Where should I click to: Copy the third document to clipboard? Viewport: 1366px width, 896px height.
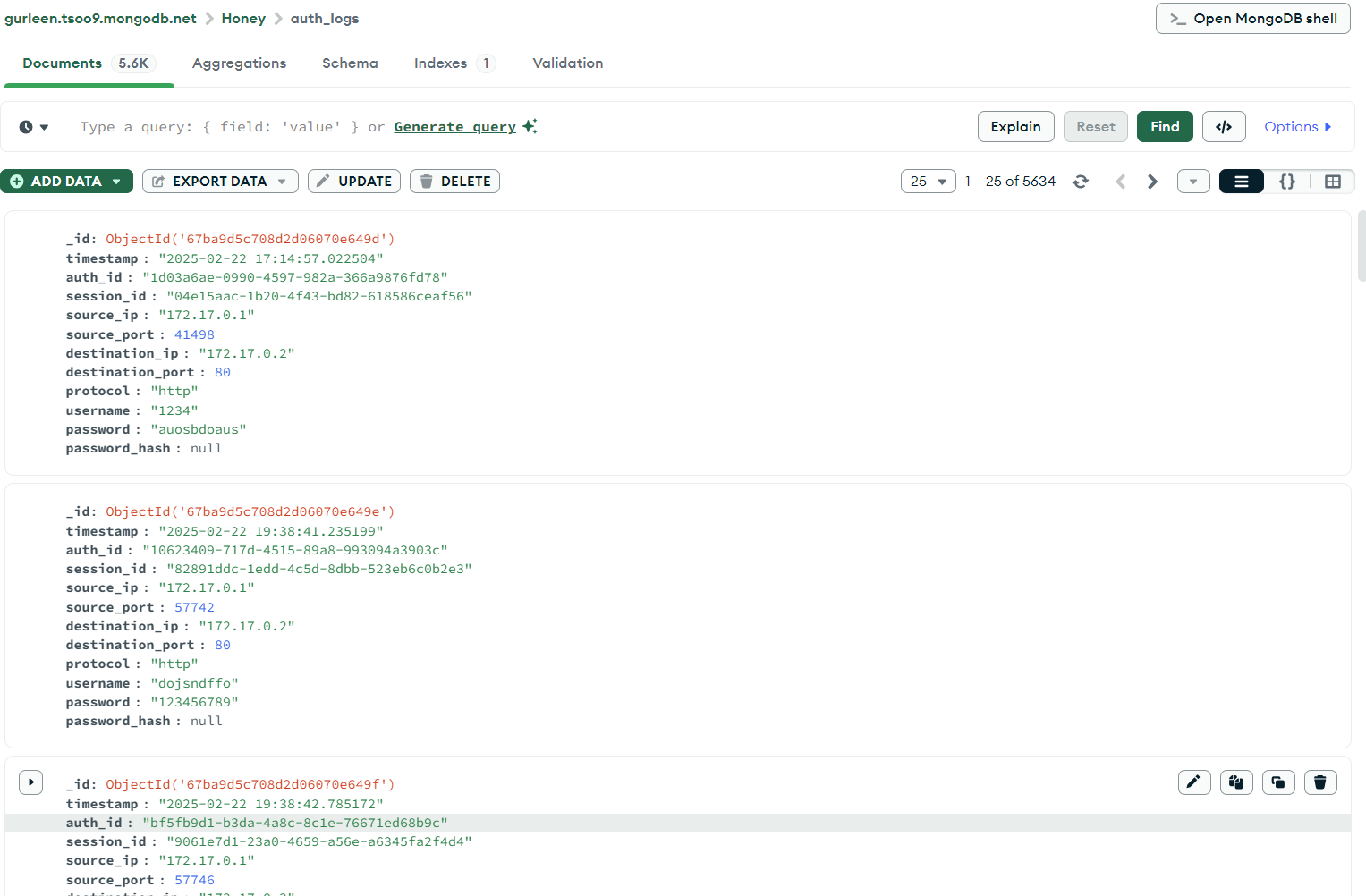(x=1236, y=782)
